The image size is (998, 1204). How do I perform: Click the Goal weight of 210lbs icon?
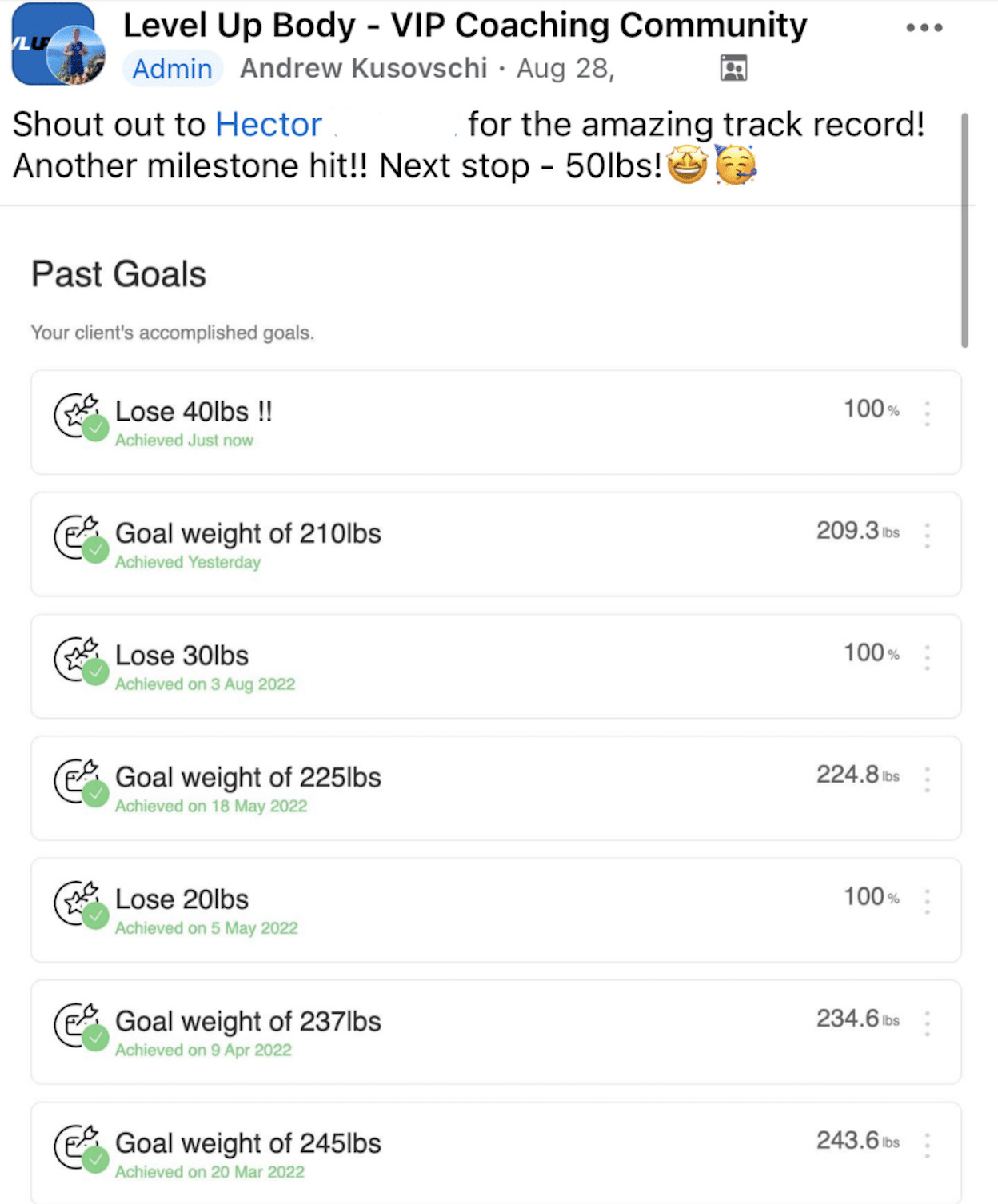80,538
